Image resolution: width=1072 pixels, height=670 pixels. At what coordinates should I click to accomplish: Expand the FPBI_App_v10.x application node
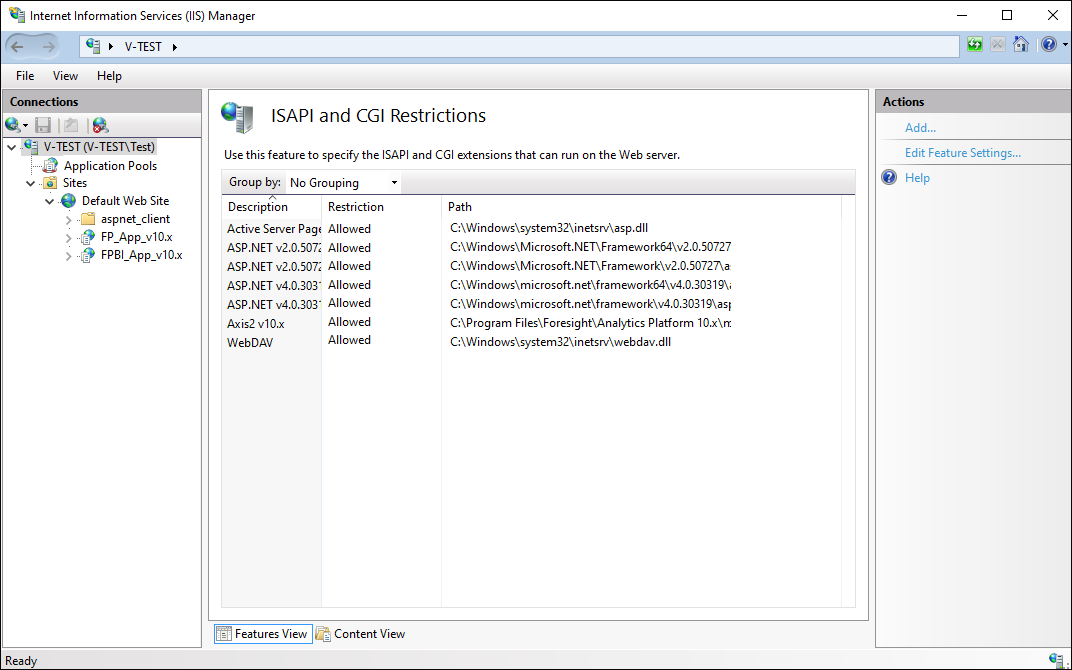[69, 255]
